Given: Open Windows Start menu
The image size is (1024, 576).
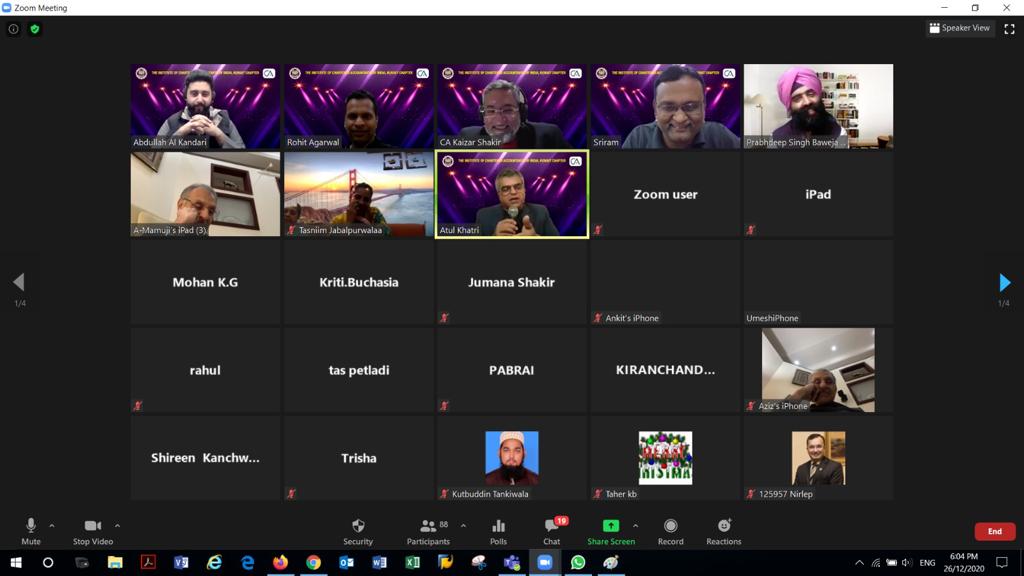Looking at the screenshot, I should pyautogui.click(x=16, y=562).
